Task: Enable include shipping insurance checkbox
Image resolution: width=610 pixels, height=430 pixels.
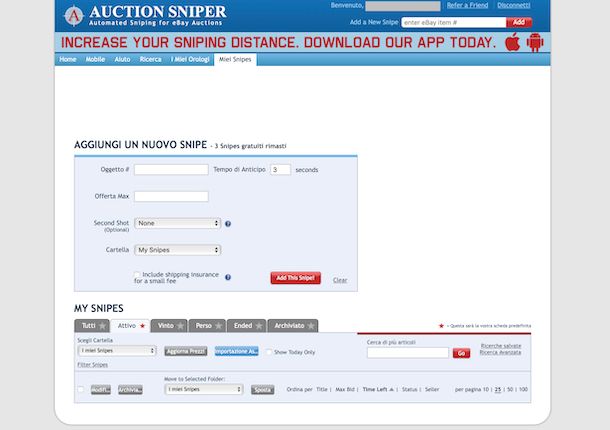Action: tap(137, 274)
